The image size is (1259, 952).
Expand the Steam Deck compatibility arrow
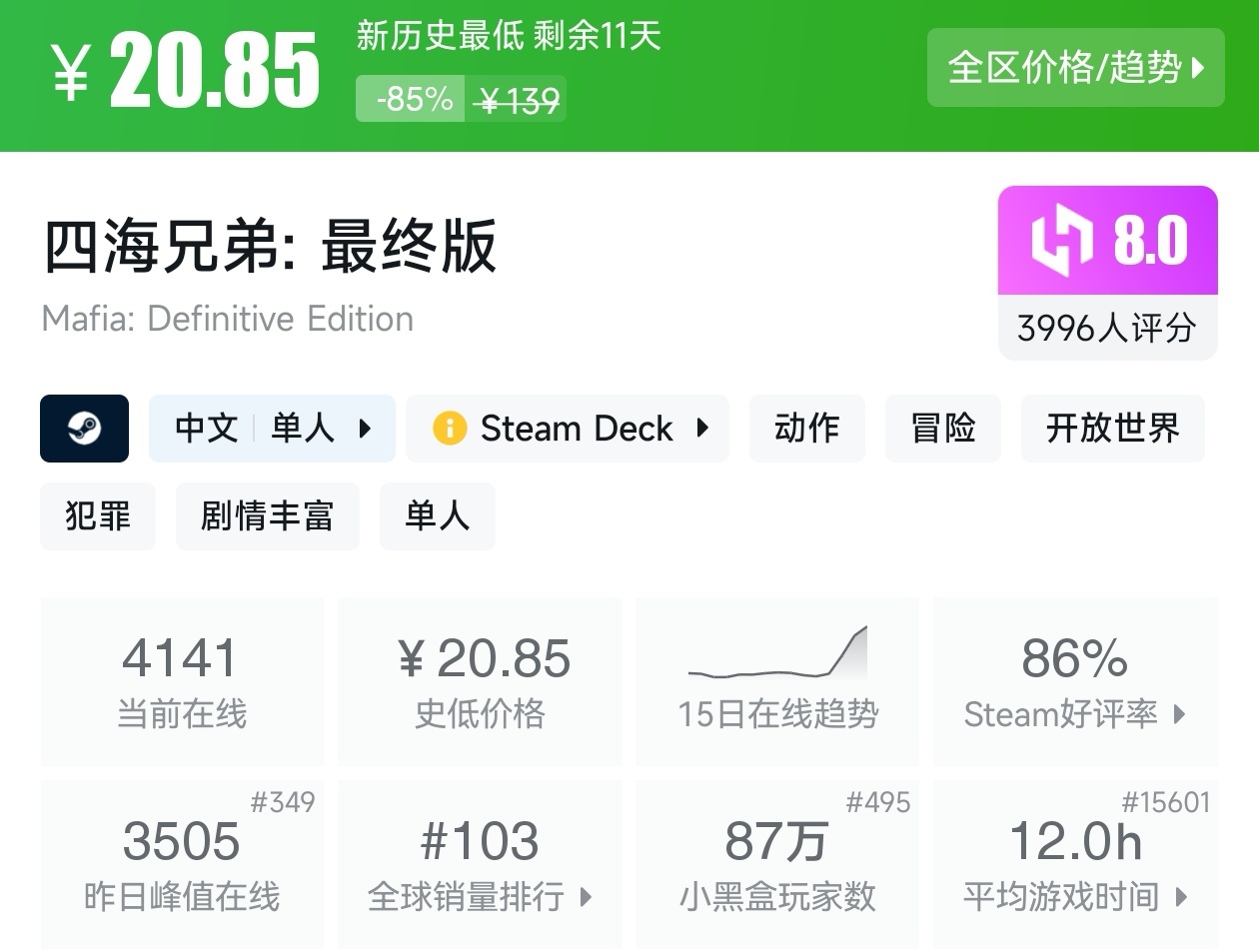tap(702, 429)
